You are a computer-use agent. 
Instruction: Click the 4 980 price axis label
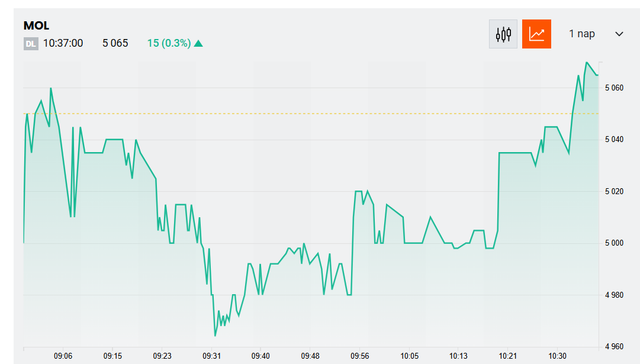tap(614, 295)
